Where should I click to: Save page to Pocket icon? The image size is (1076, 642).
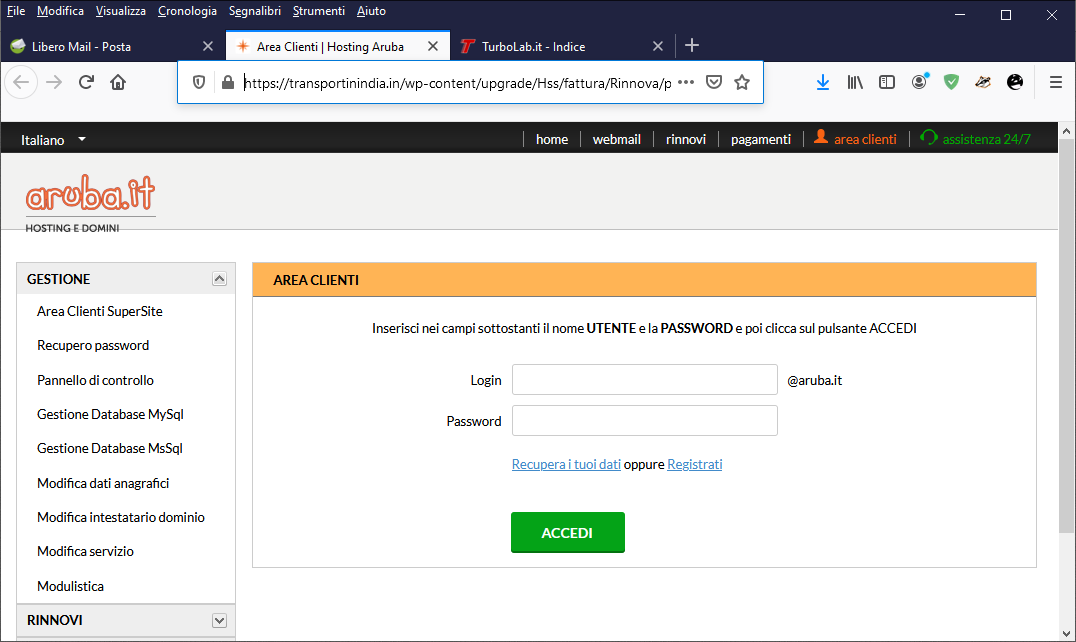click(x=714, y=82)
